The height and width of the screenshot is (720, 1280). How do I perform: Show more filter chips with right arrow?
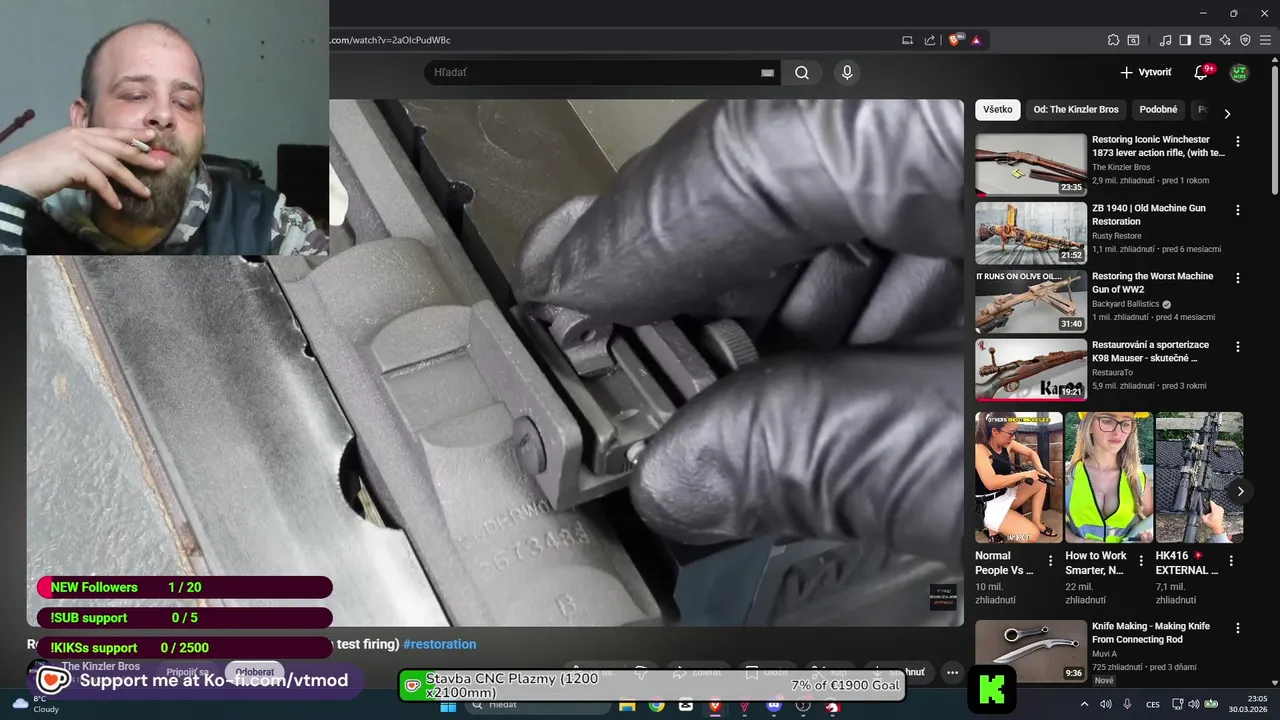click(x=1227, y=113)
